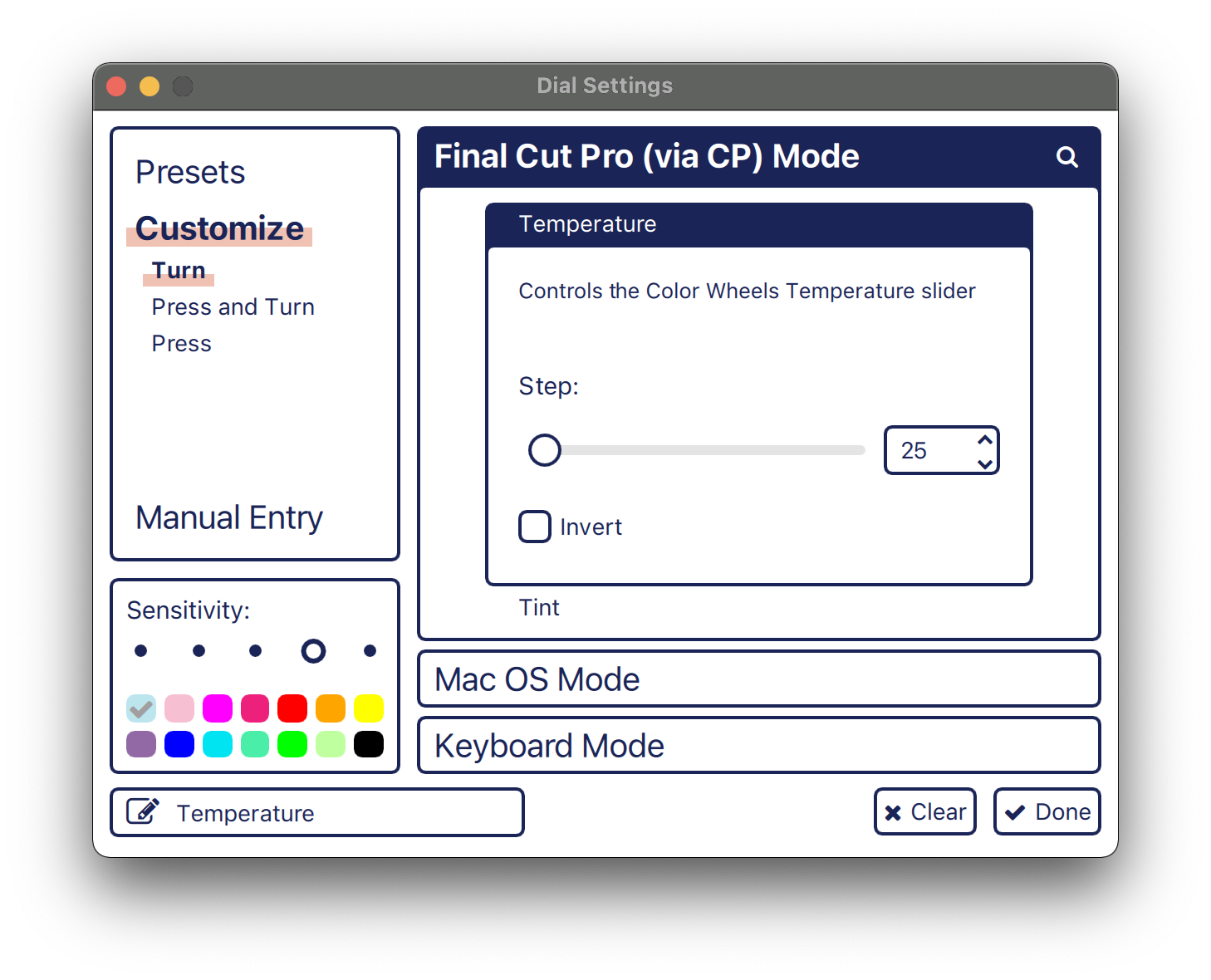Viewport: 1211px width, 980px height.
Task: Click the Temperature name field
Action: click(316, 812)
